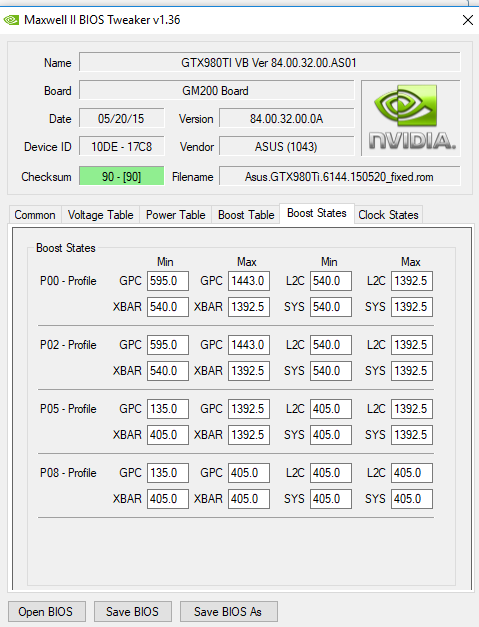Open the Power Table tab
This screenshot has width=479, height=627.
point(176,215)
